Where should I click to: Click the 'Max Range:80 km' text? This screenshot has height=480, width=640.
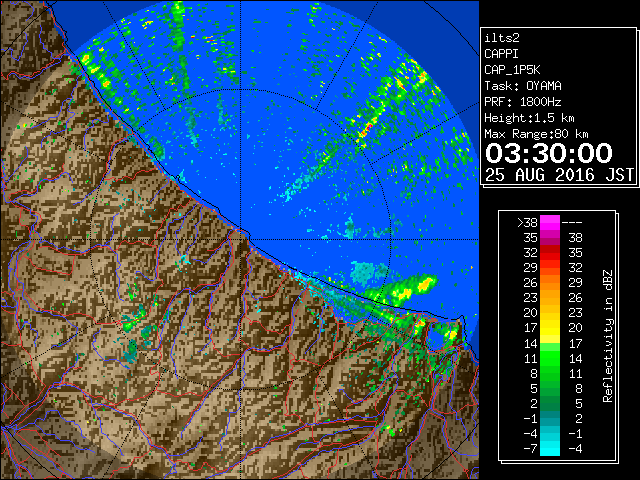536,134
